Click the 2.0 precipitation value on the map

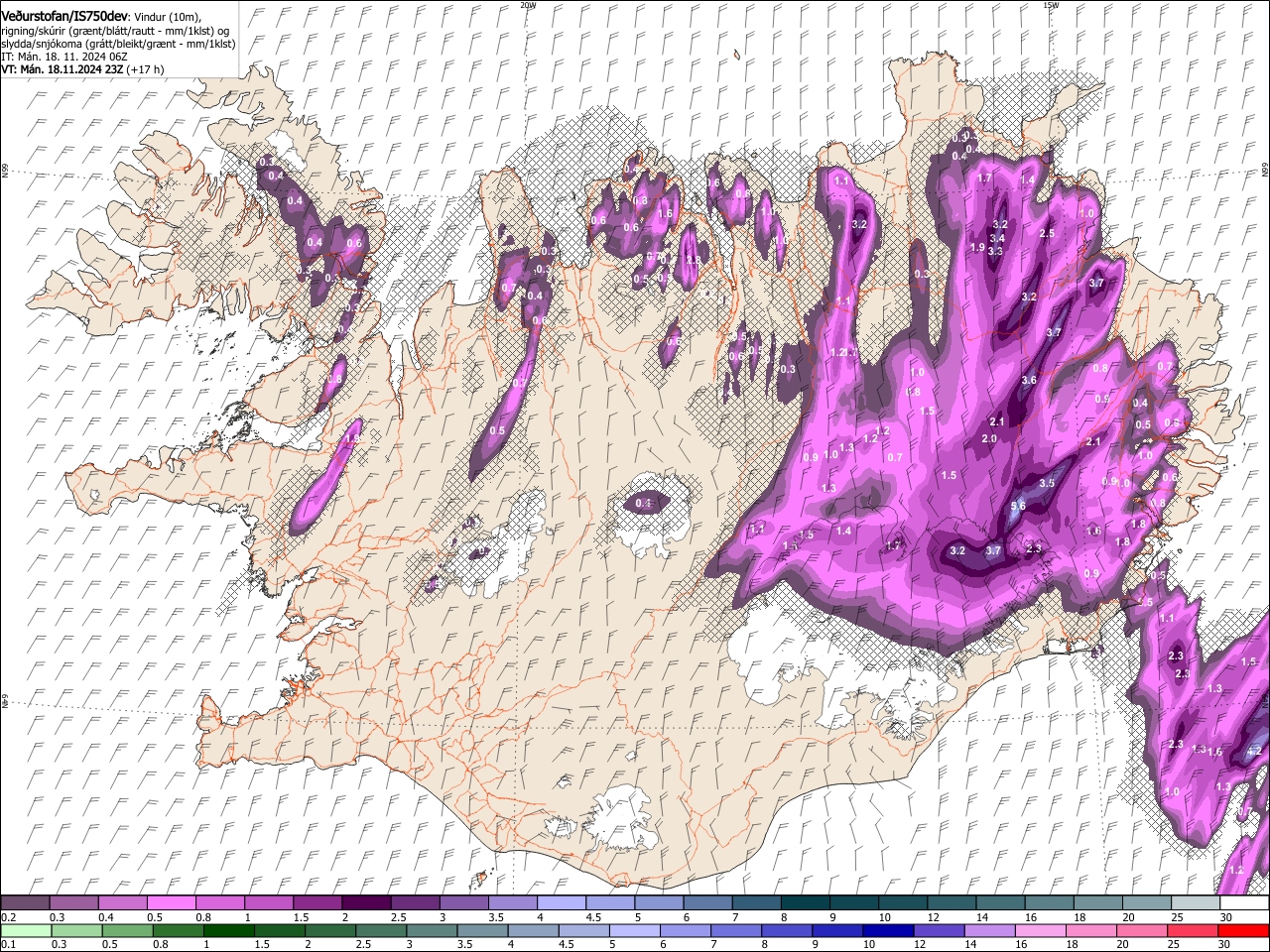[989, 438]
